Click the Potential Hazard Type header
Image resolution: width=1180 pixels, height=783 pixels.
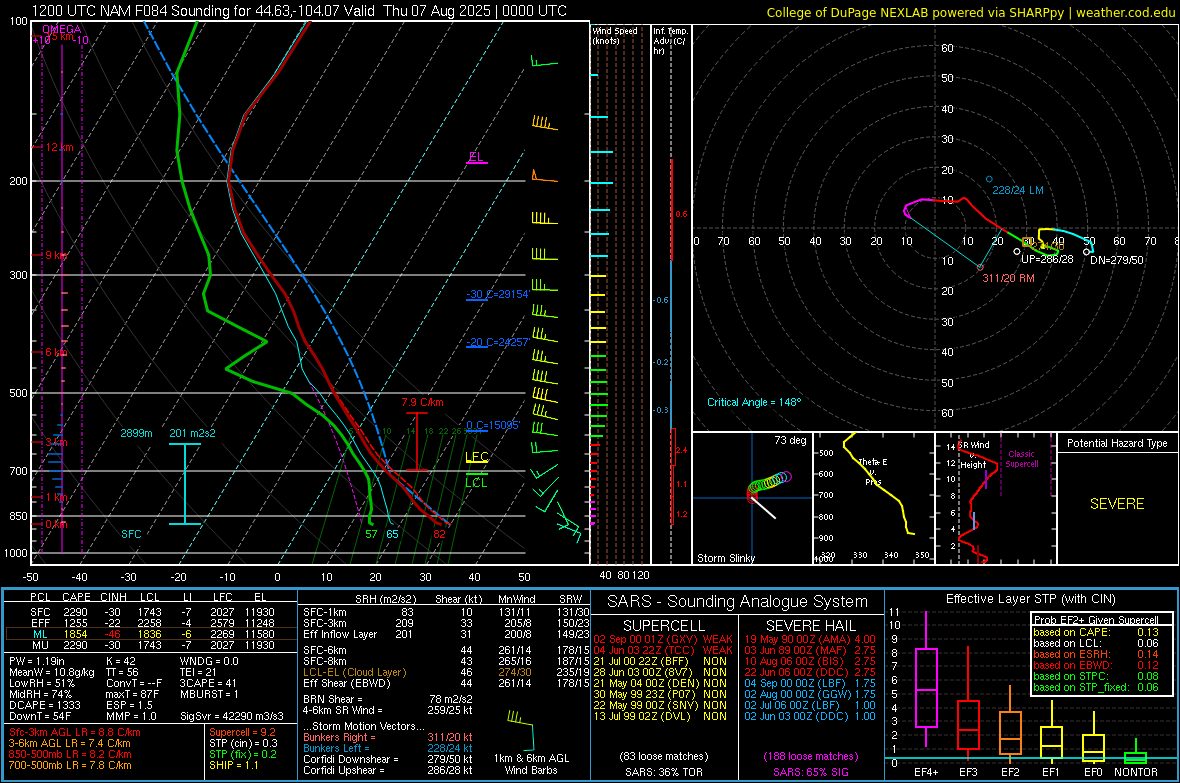tap(1117, 443)
